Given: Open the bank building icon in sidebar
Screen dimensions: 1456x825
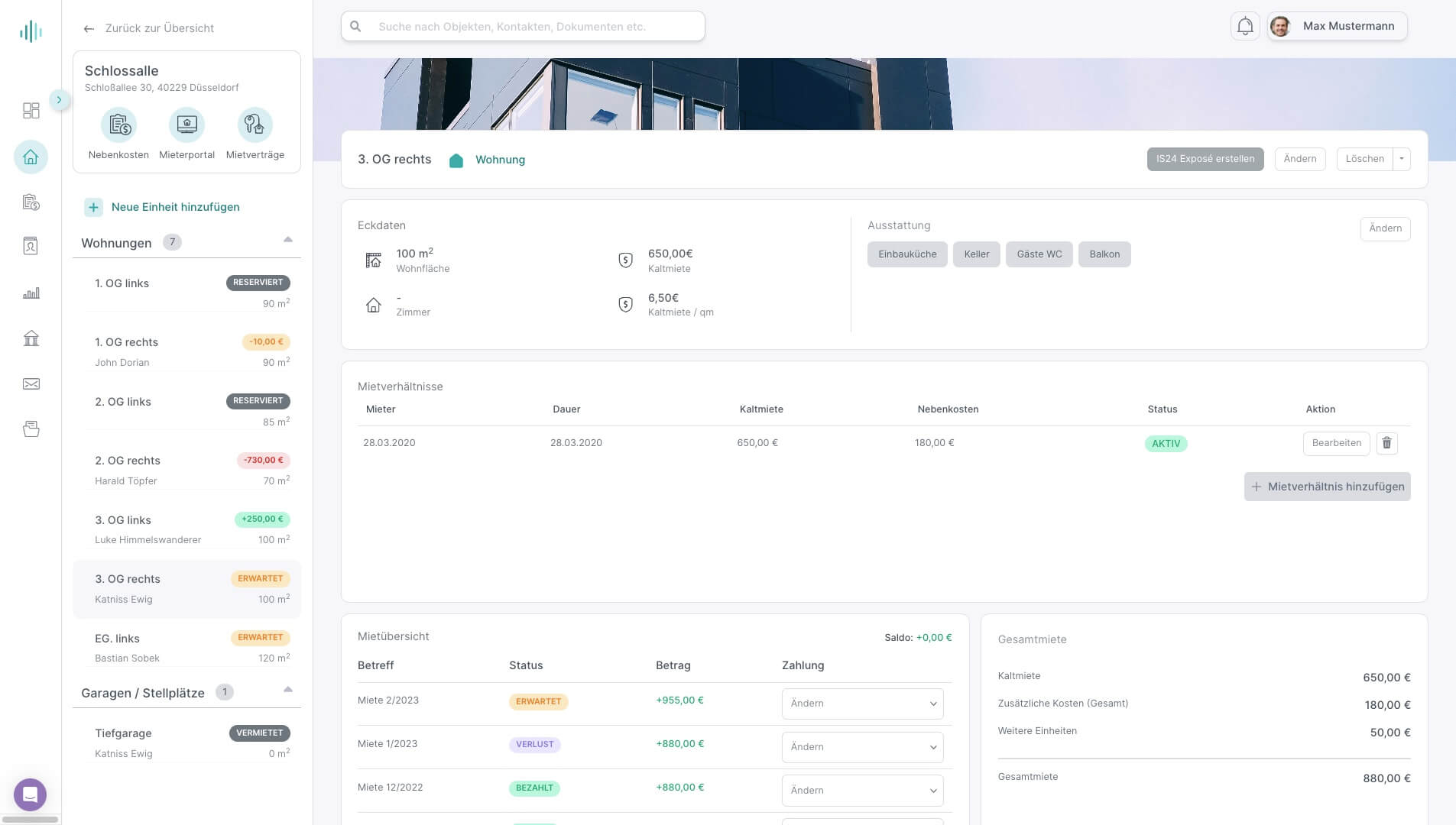Looking at the screenshot, I should point(31,338).
